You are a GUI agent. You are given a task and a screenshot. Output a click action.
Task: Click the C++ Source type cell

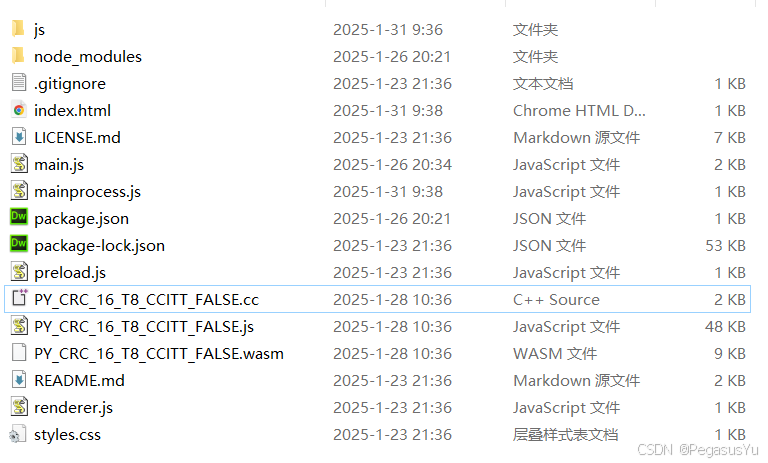pos(556,299)
